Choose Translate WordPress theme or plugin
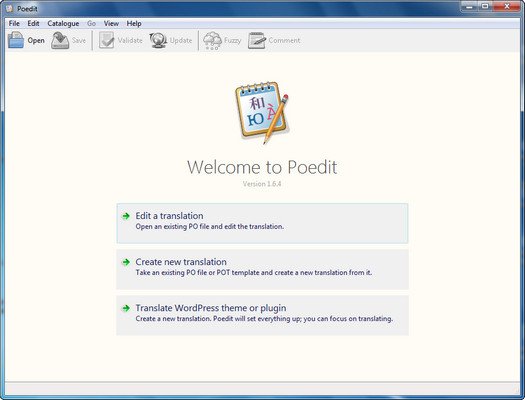525x400 pixels. [x=262, y=315]
